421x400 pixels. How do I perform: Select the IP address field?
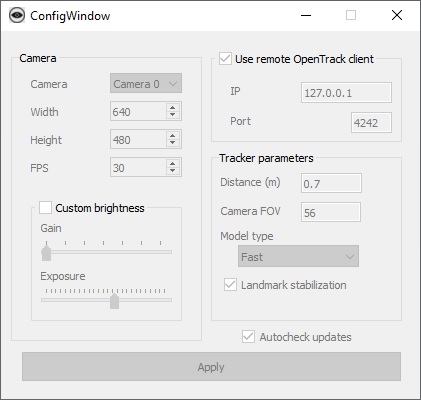point(346,93)
